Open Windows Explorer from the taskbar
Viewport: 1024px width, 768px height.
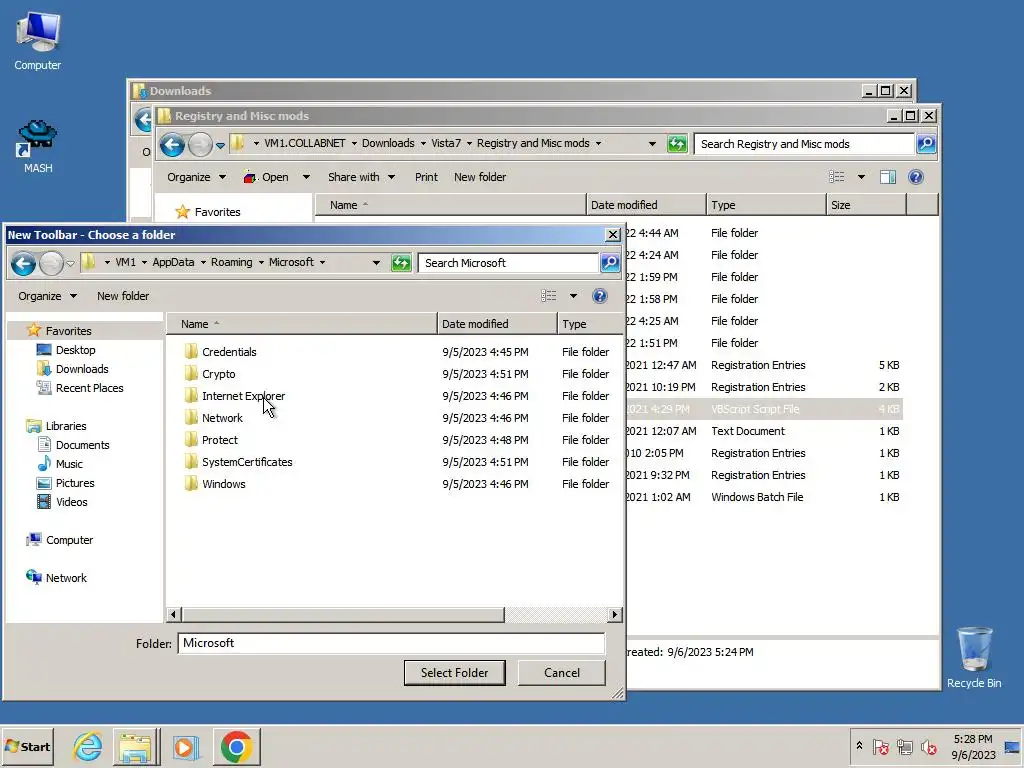coord(135,746)
